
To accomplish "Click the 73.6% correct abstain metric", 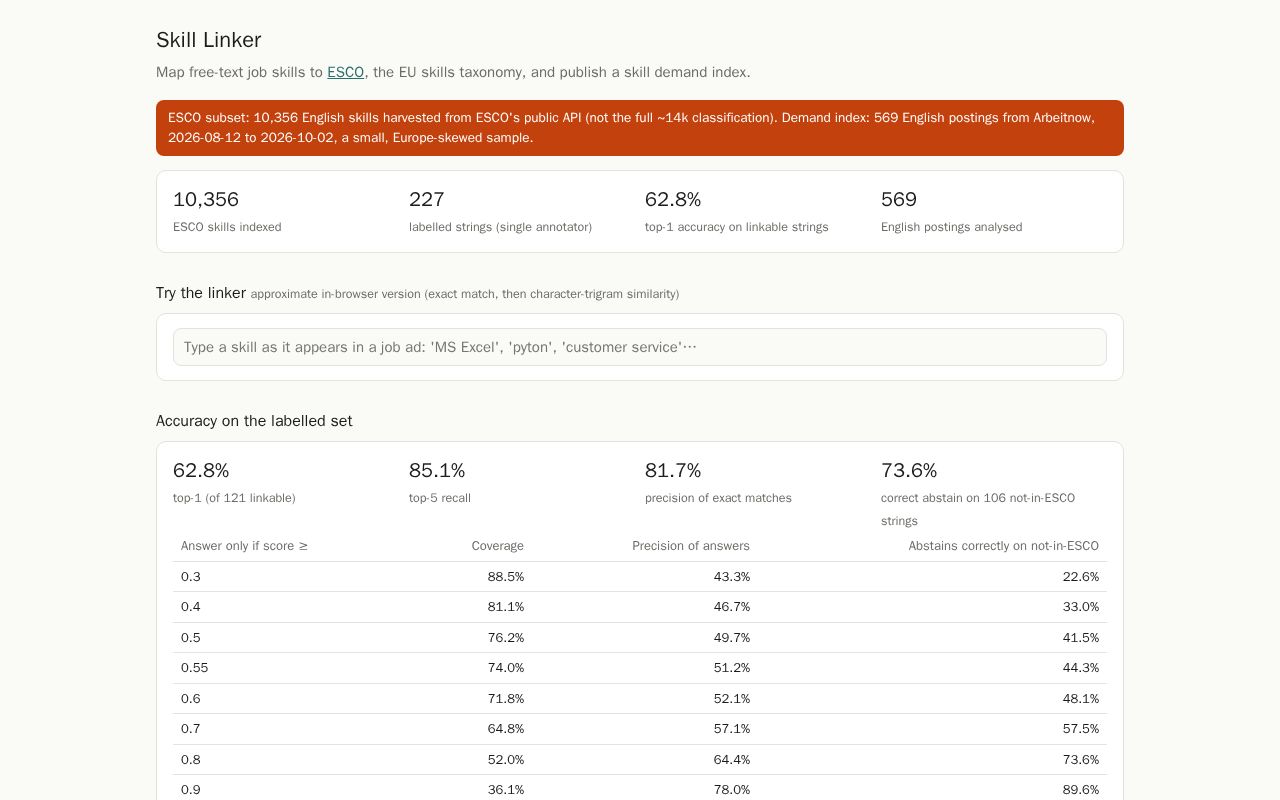I will point(978,494).
